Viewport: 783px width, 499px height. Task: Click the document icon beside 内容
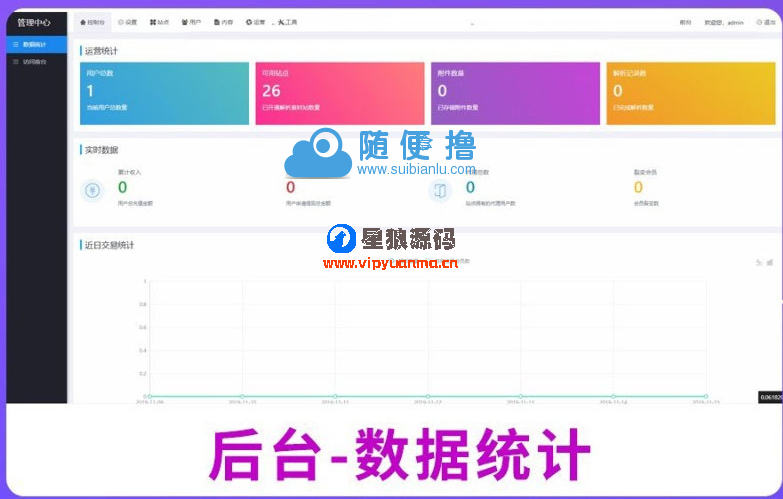coord(217,22)
